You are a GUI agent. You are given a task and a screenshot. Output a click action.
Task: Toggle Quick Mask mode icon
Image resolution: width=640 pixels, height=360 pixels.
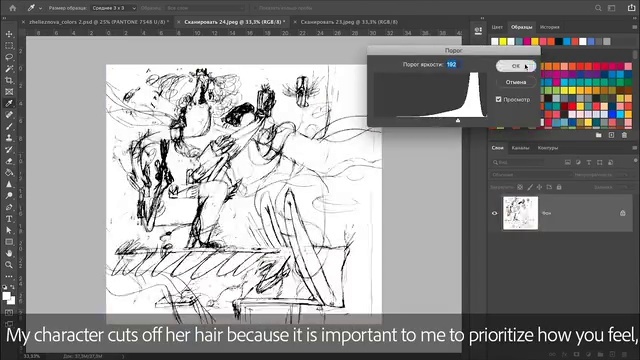(9, 313)
